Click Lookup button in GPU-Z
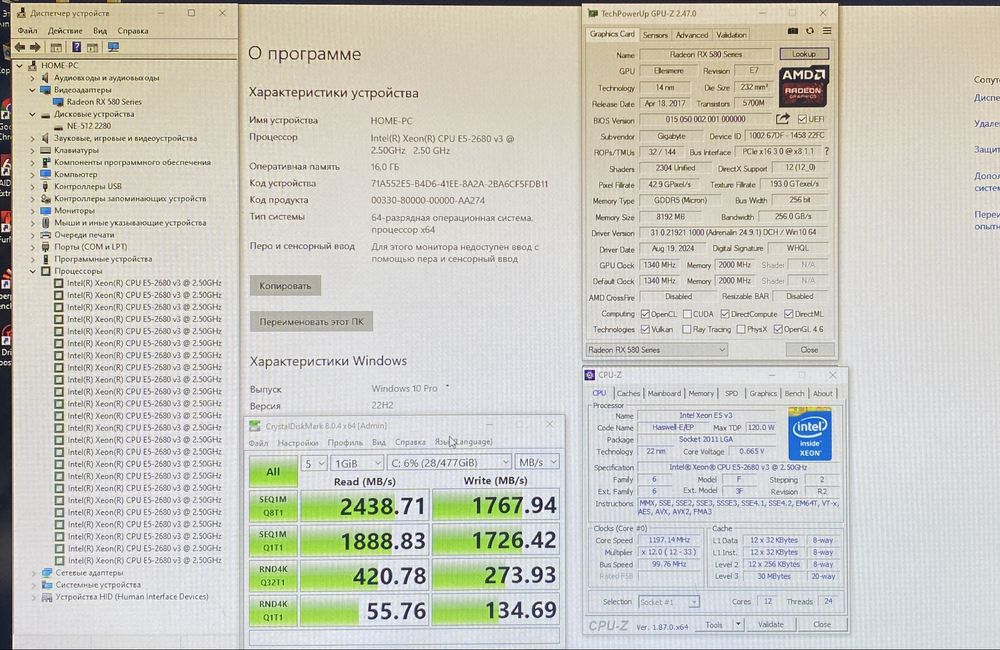Screen dimensions: 1000x650 point(804,54)
